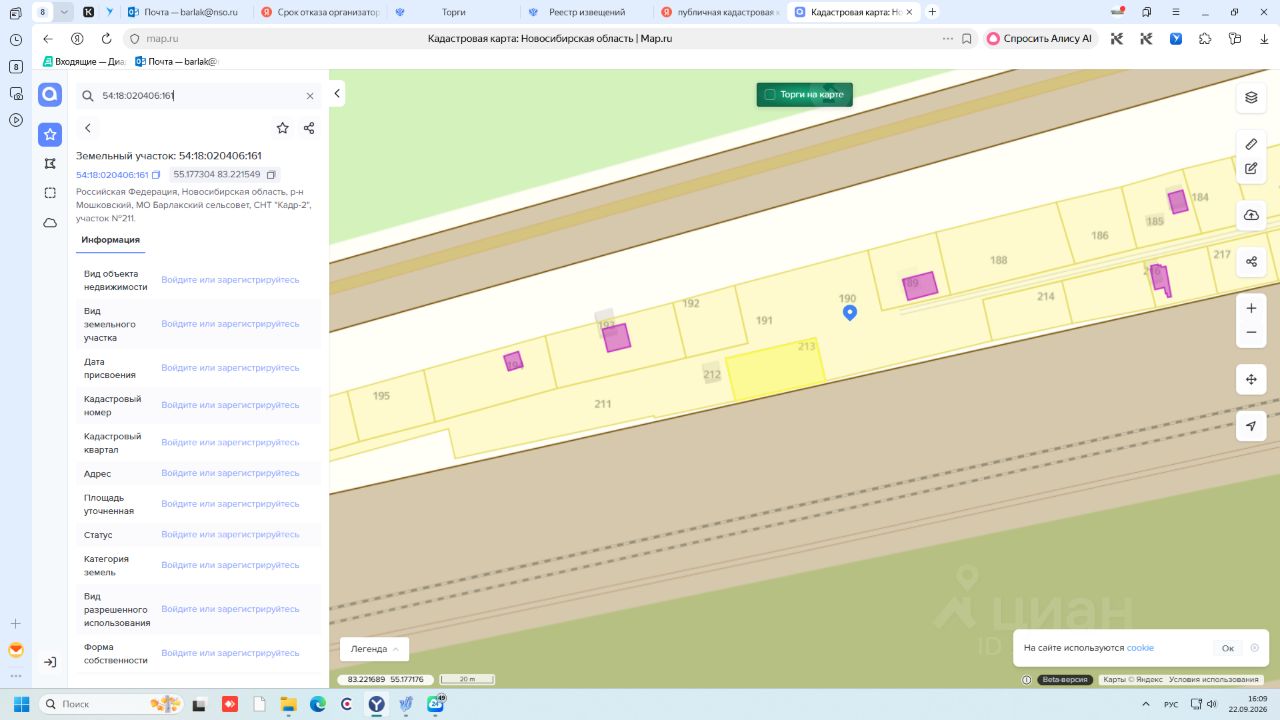Viewport: 1280px width, 720px height.
Task: Locate me with the navigation arrow
Action: pyautogui.click(x=1251, y=426)
